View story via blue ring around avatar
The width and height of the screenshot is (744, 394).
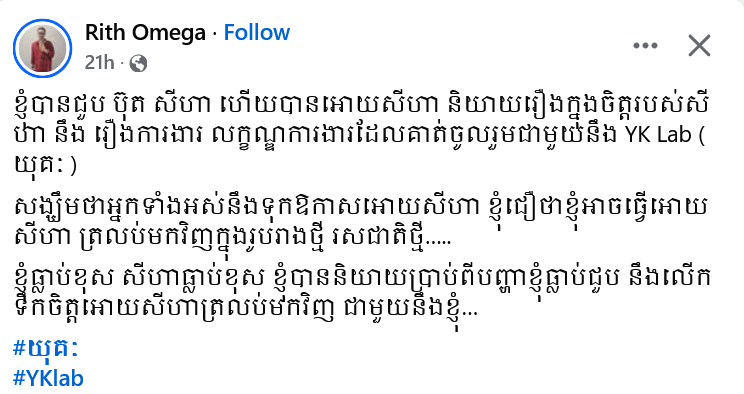point(42,48)
